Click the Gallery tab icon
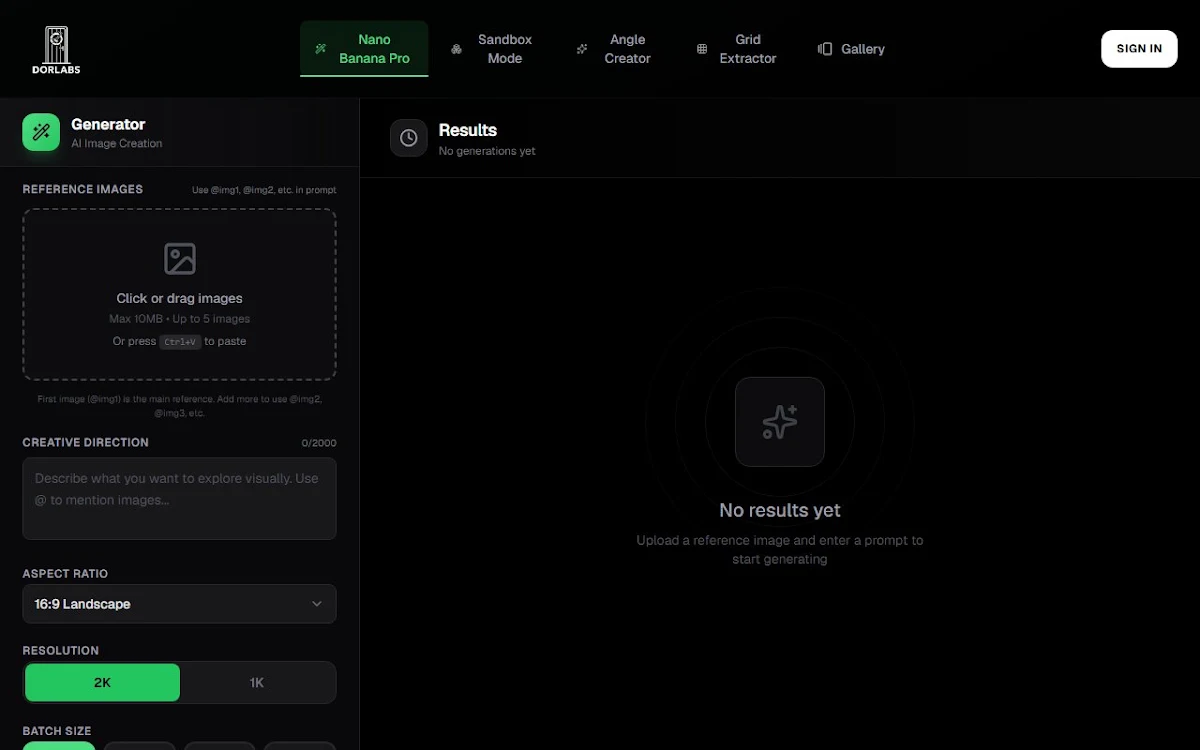Viewport: 1200px width, 750px height. [x=825, y=49]
